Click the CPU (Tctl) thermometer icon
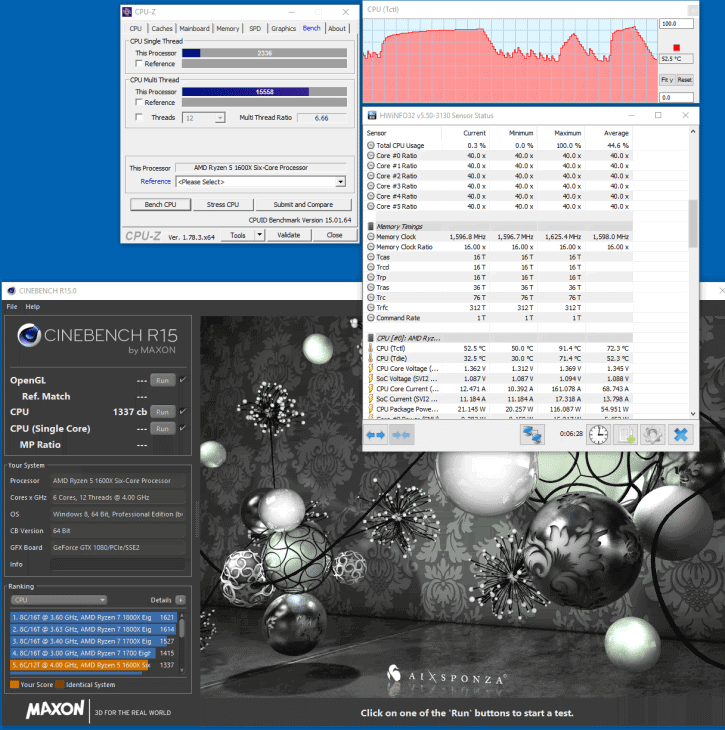The width and height of the screenshot is (725, 730). click(x=371, y=348)
